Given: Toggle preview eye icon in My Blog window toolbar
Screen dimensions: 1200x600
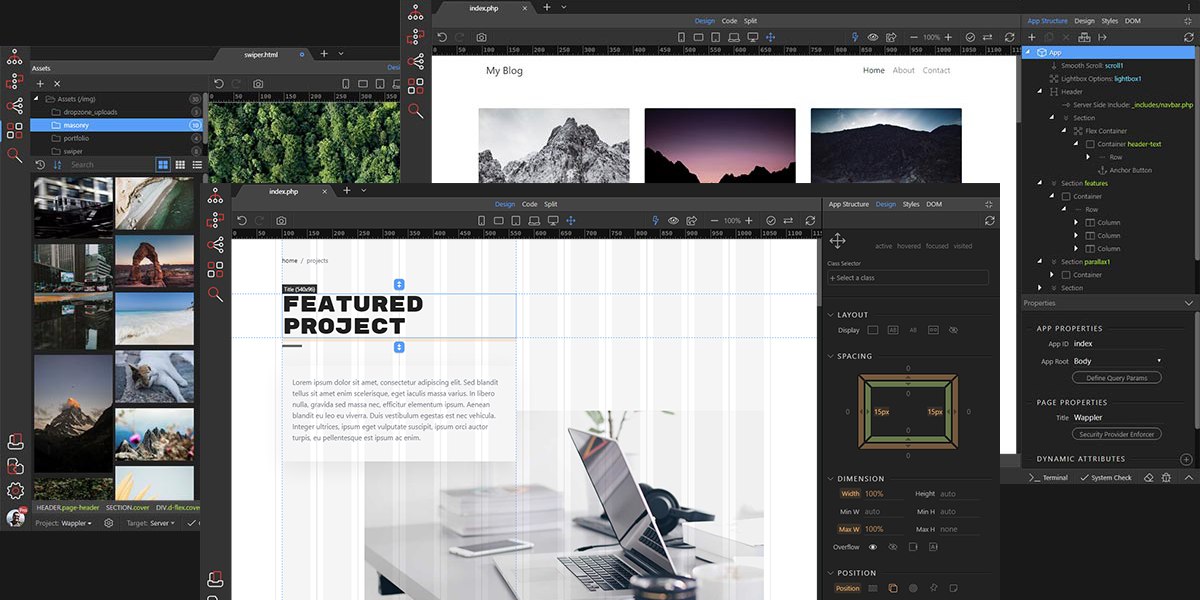Looking at the screenshot, I should point(873,37).
